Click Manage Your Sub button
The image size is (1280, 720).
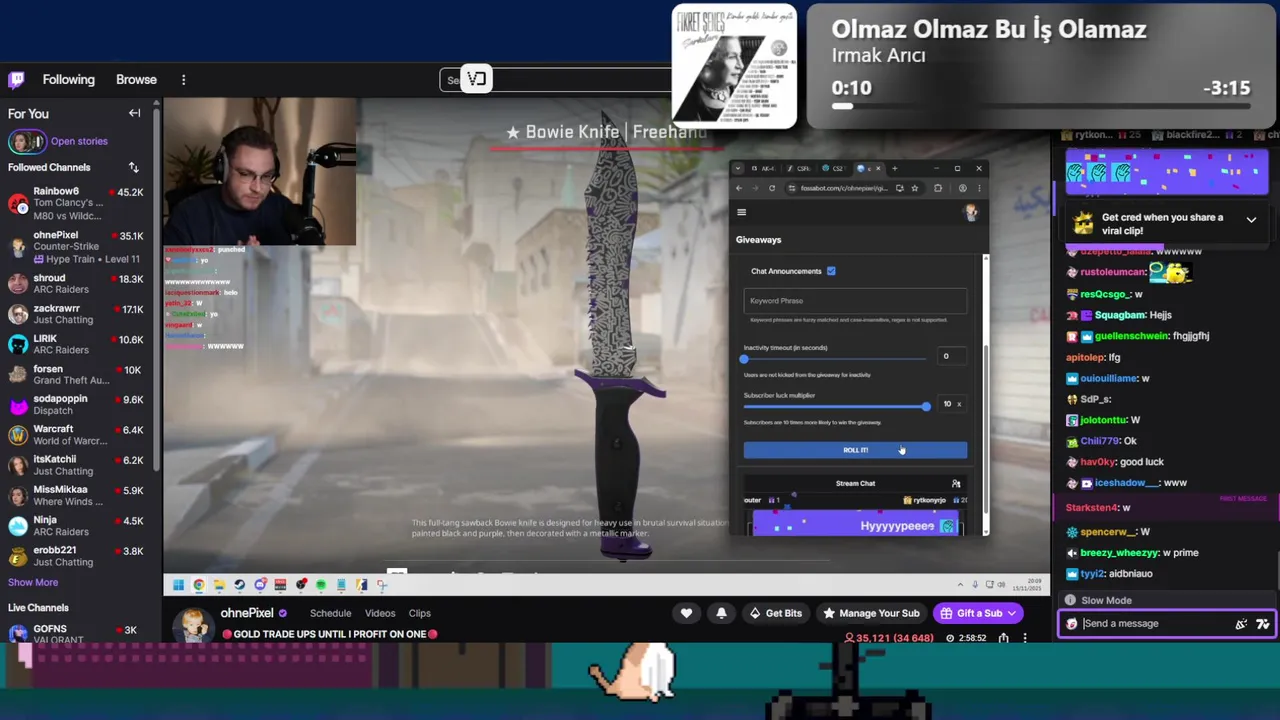coord(871,613)
